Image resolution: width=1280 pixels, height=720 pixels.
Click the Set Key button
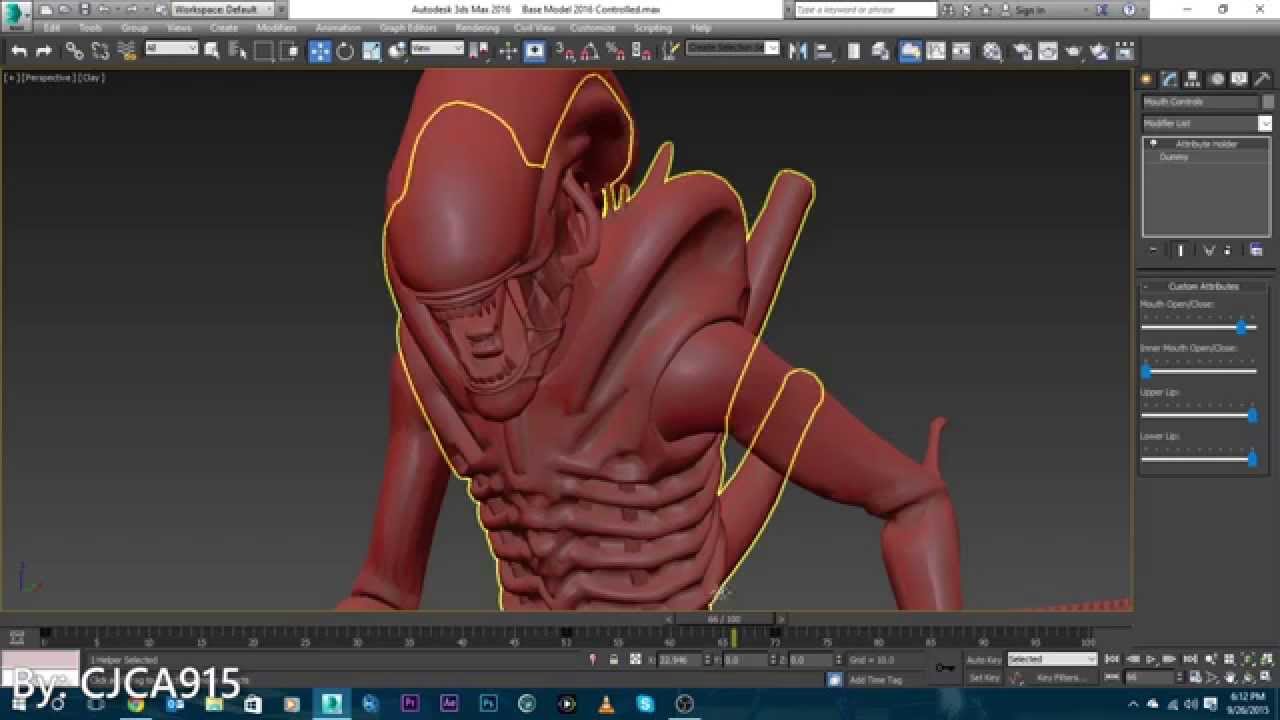(x=984, y=677)
